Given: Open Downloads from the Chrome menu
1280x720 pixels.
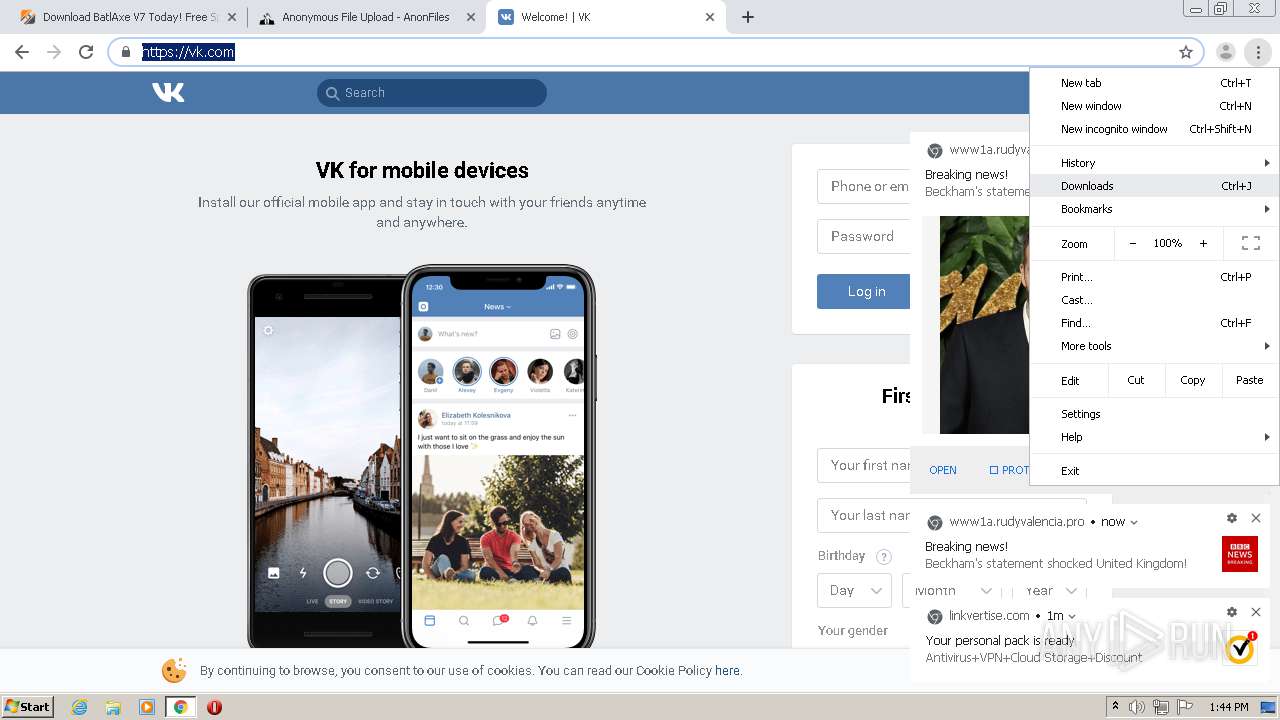Looking at the screenshot, I should tap(1154, 186).
